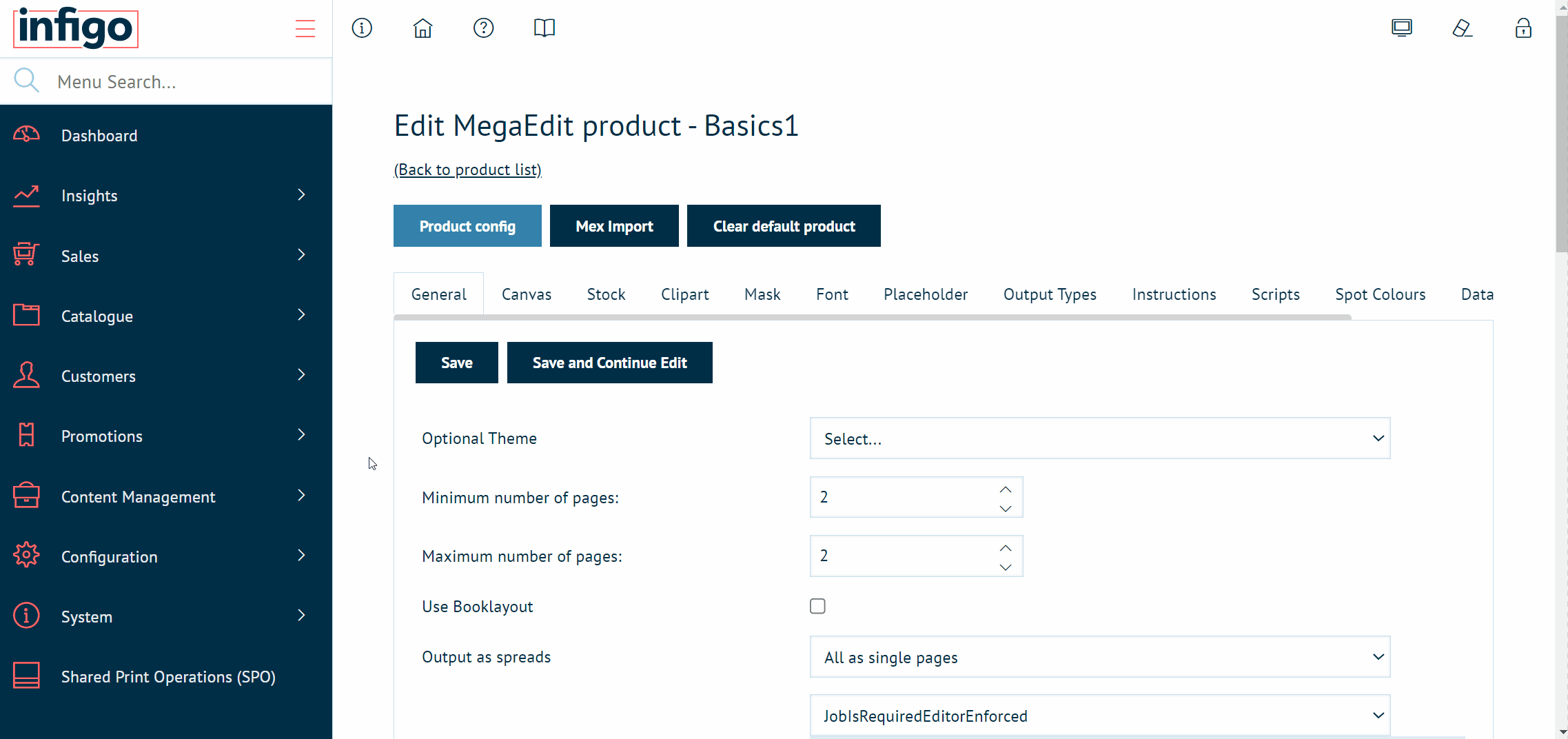This screenshot has width=1568, height=739.
Task: Click the Customers person icon
Action: click(26, 376)
